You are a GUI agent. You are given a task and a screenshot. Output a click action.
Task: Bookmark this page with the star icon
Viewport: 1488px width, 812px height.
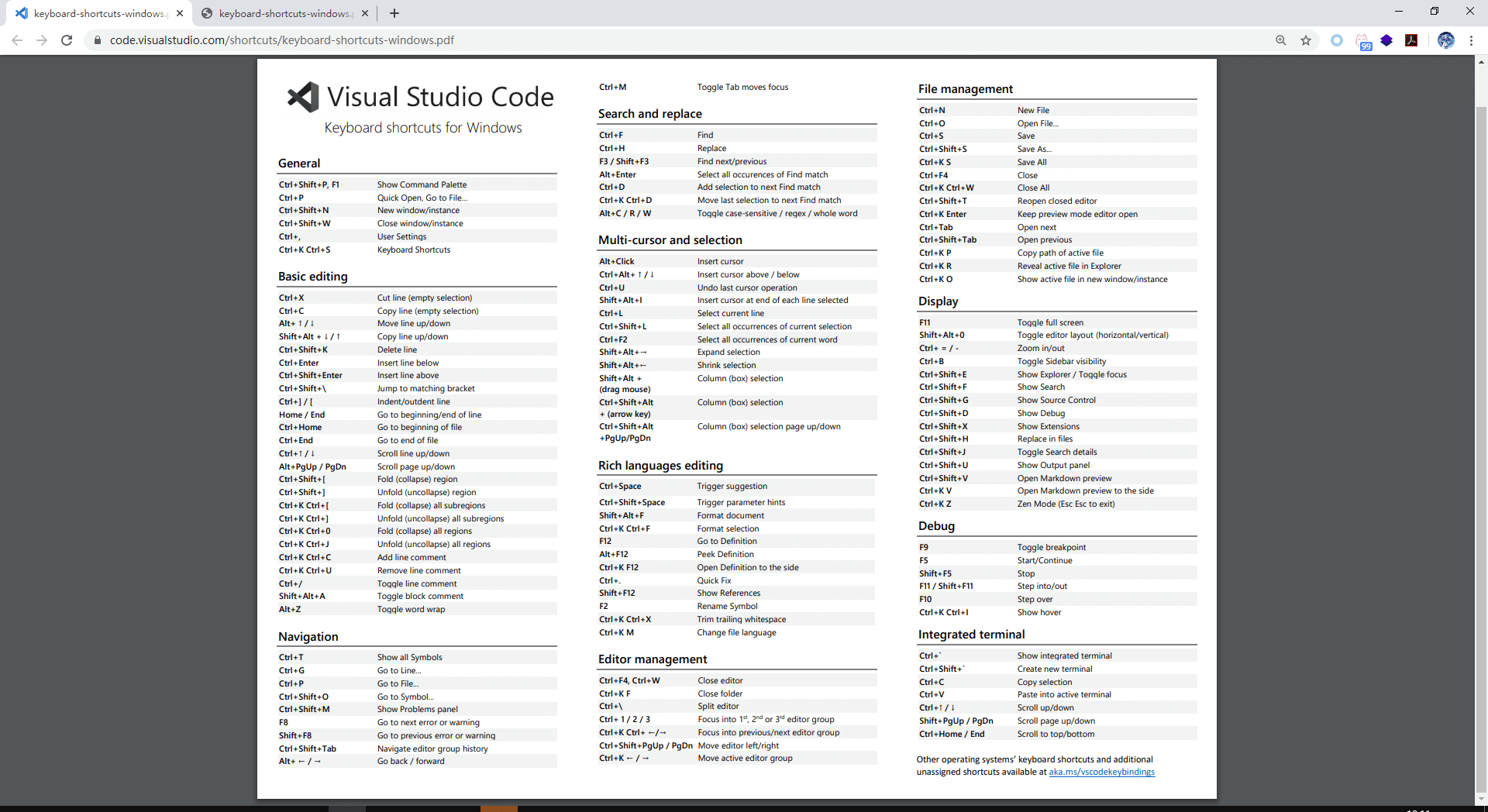[x=1306, y=40]
